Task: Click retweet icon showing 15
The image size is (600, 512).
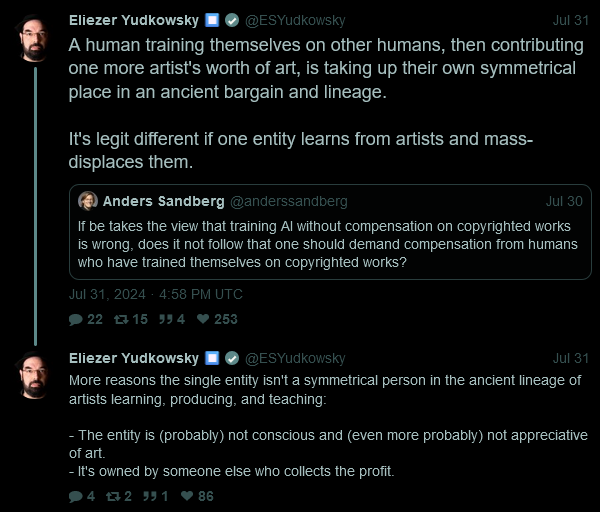Action: pos(121,320)
